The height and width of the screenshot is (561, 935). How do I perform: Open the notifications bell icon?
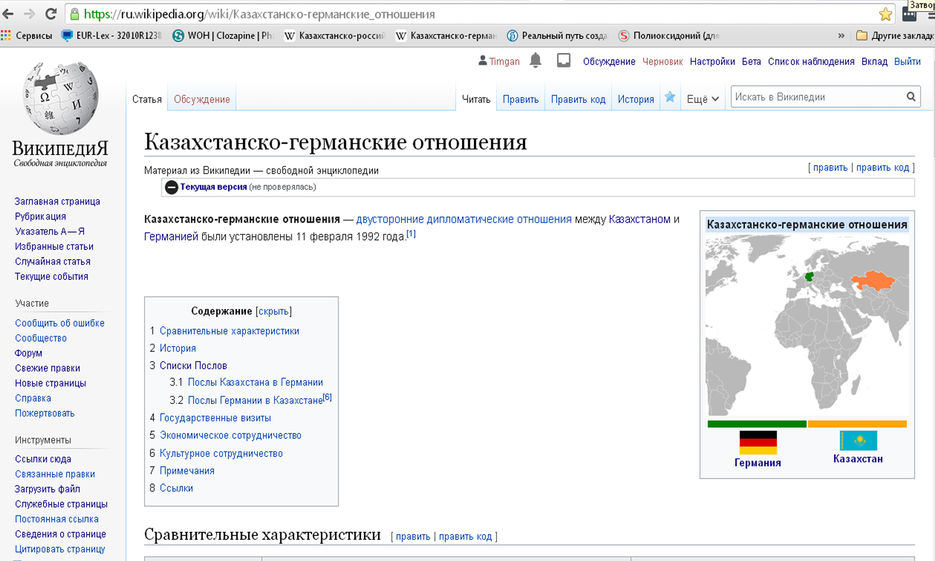coord(536,61)
